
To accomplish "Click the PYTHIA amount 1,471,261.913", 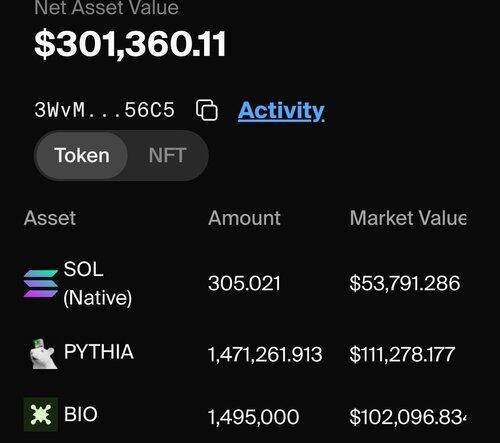I will pyautogui.click(x=265, y=354).
